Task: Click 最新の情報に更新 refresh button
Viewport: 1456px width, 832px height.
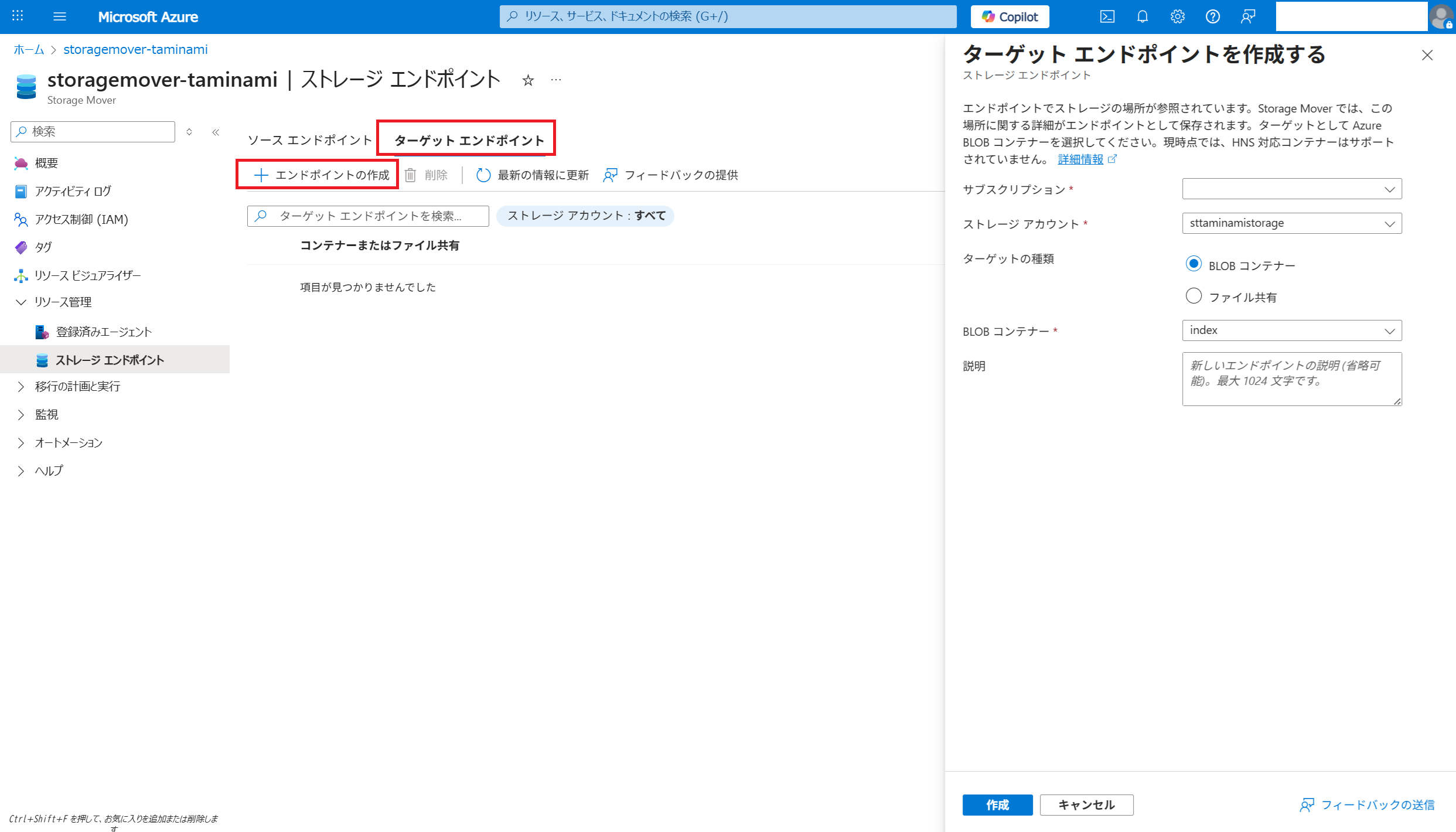Action: coord(533,175)
